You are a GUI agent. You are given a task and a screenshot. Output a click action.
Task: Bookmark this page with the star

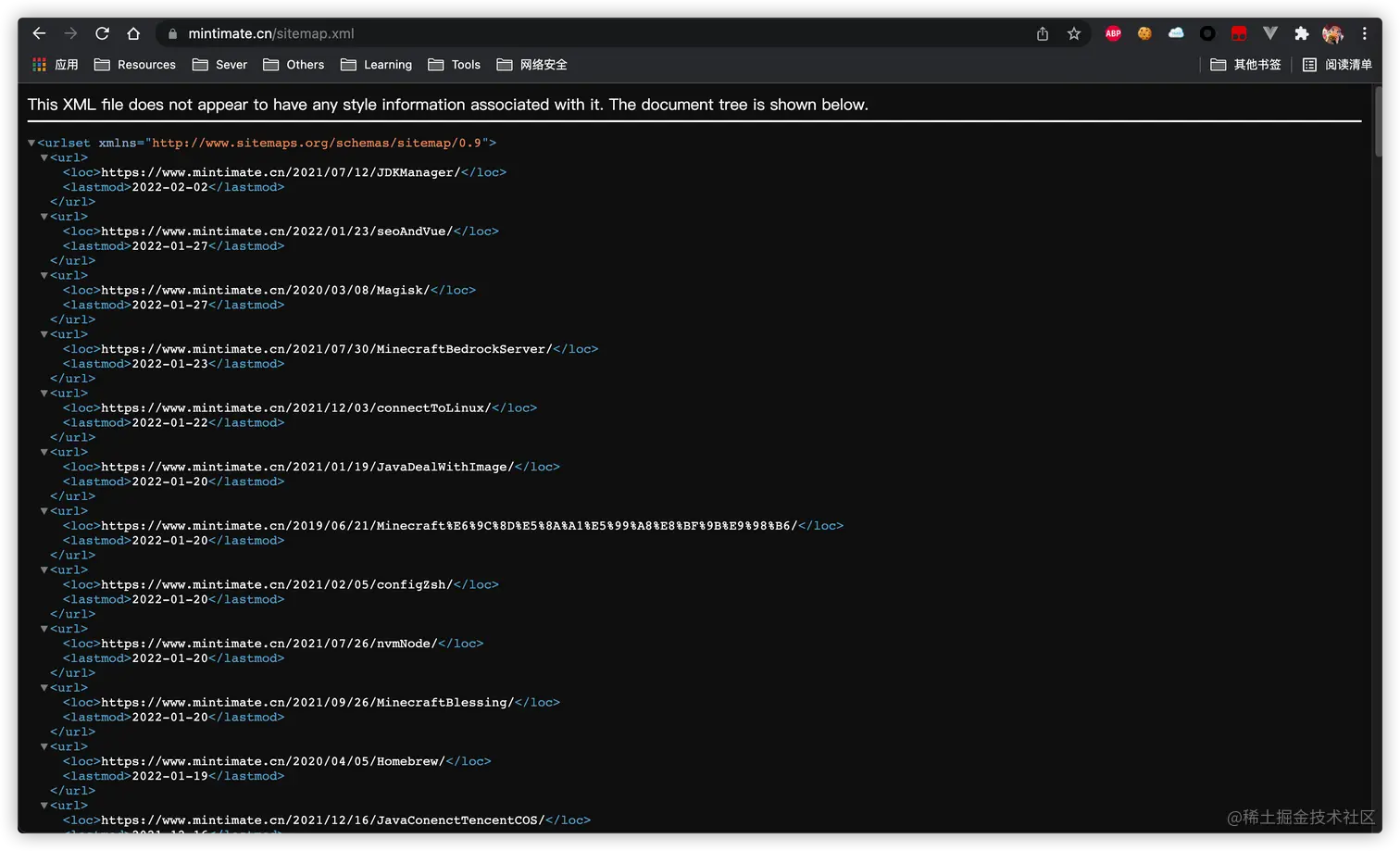point(1074,33)
